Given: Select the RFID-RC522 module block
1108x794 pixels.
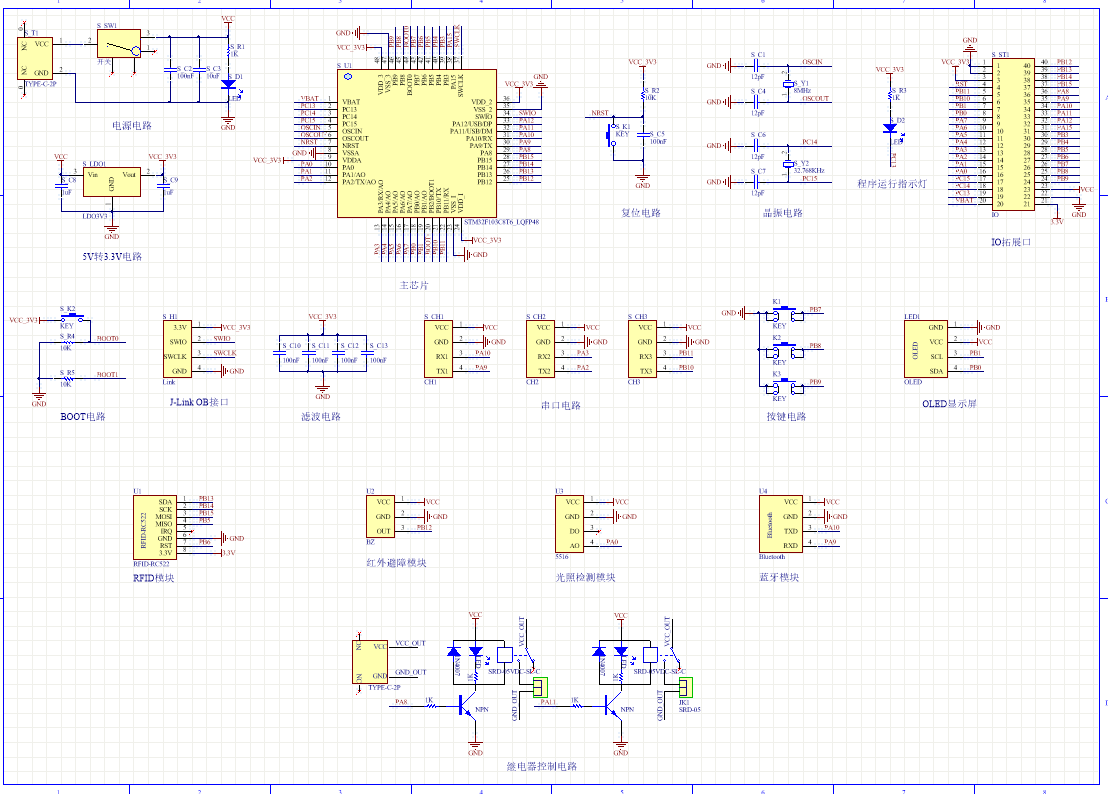Looking at the screenshot, I should pos(155,528).
